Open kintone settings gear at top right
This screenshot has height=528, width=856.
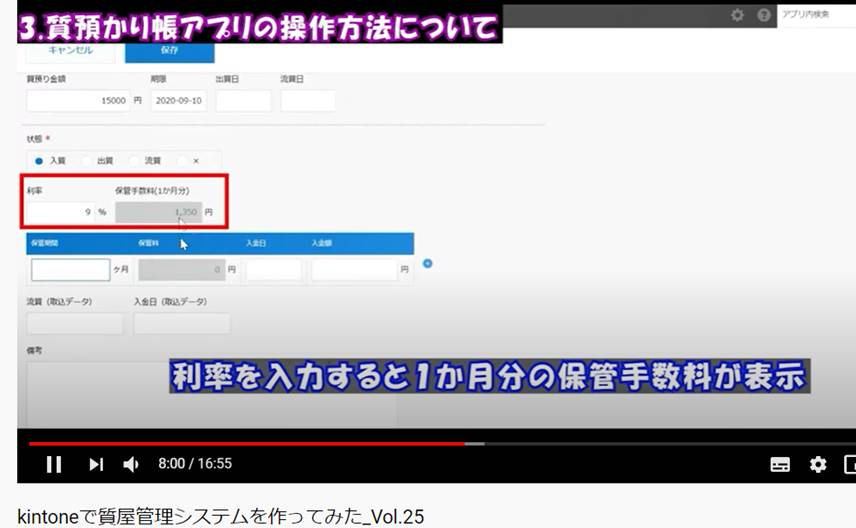737,15
